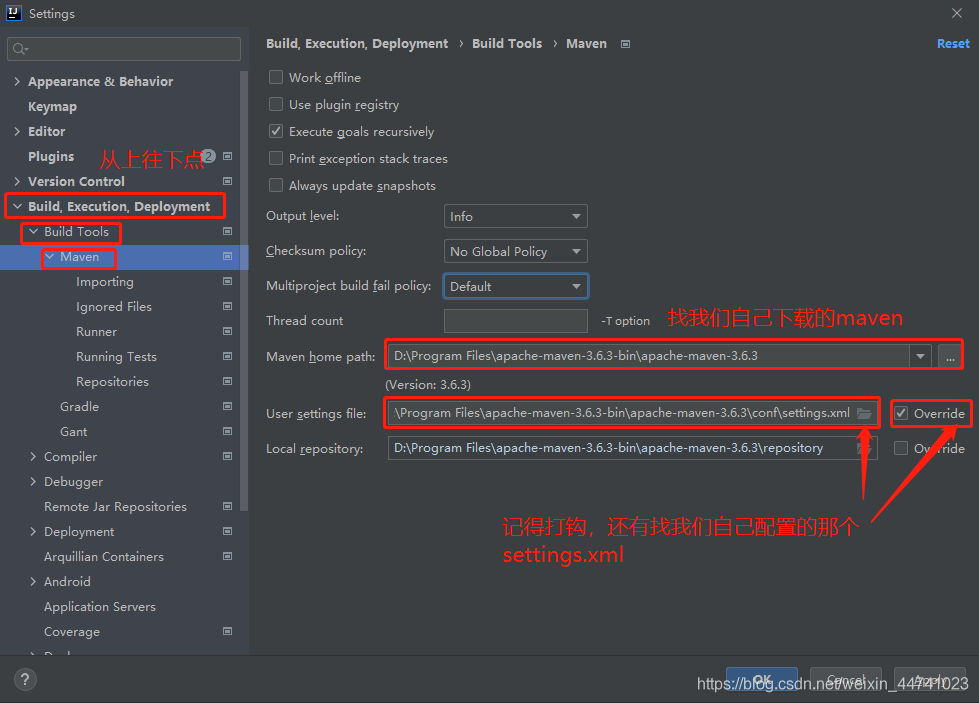Screen dimensions: 979x703
Task: Open Multiproject build fail policy dropdown
Action: 516,286
